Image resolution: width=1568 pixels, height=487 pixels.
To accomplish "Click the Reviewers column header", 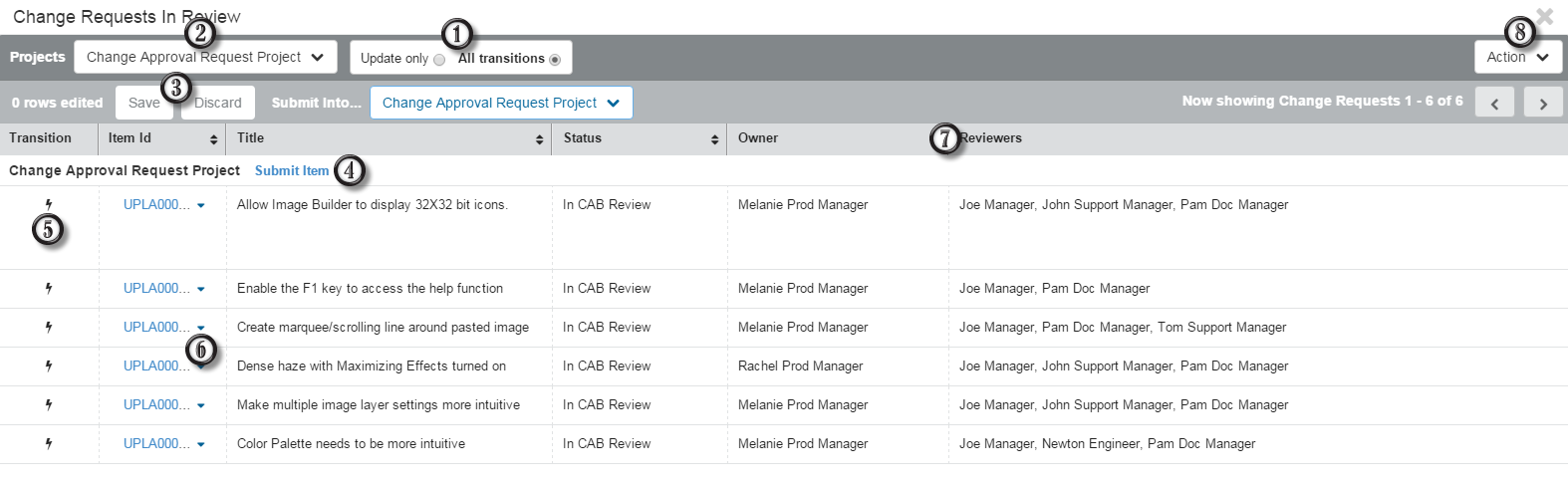I will 990,138.
